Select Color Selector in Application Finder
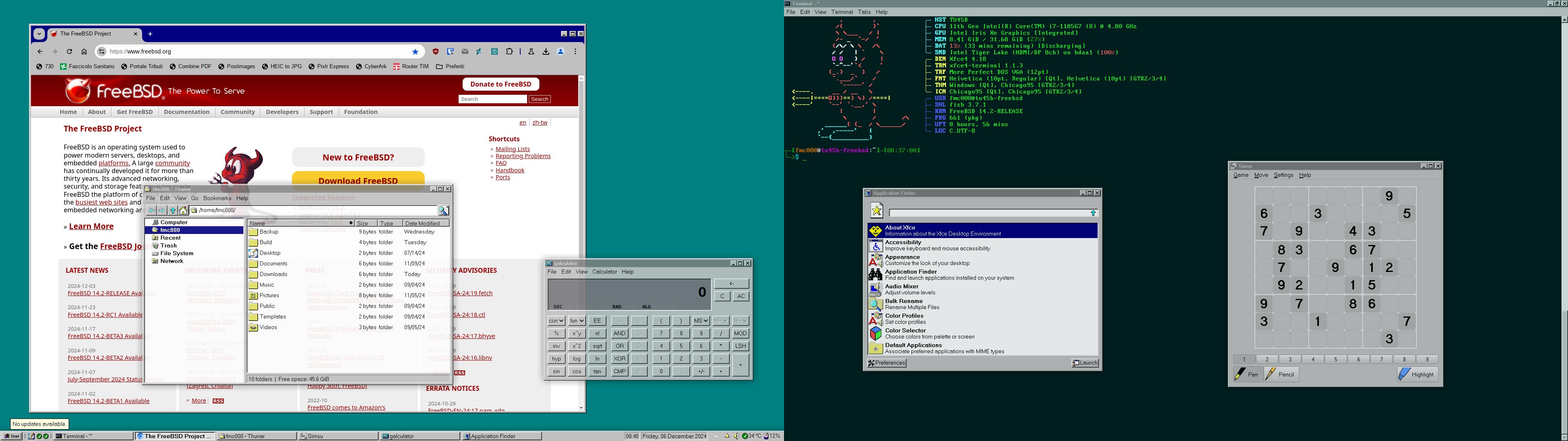1568x441 pixels. pyautogui.click(x=982, y=333)
